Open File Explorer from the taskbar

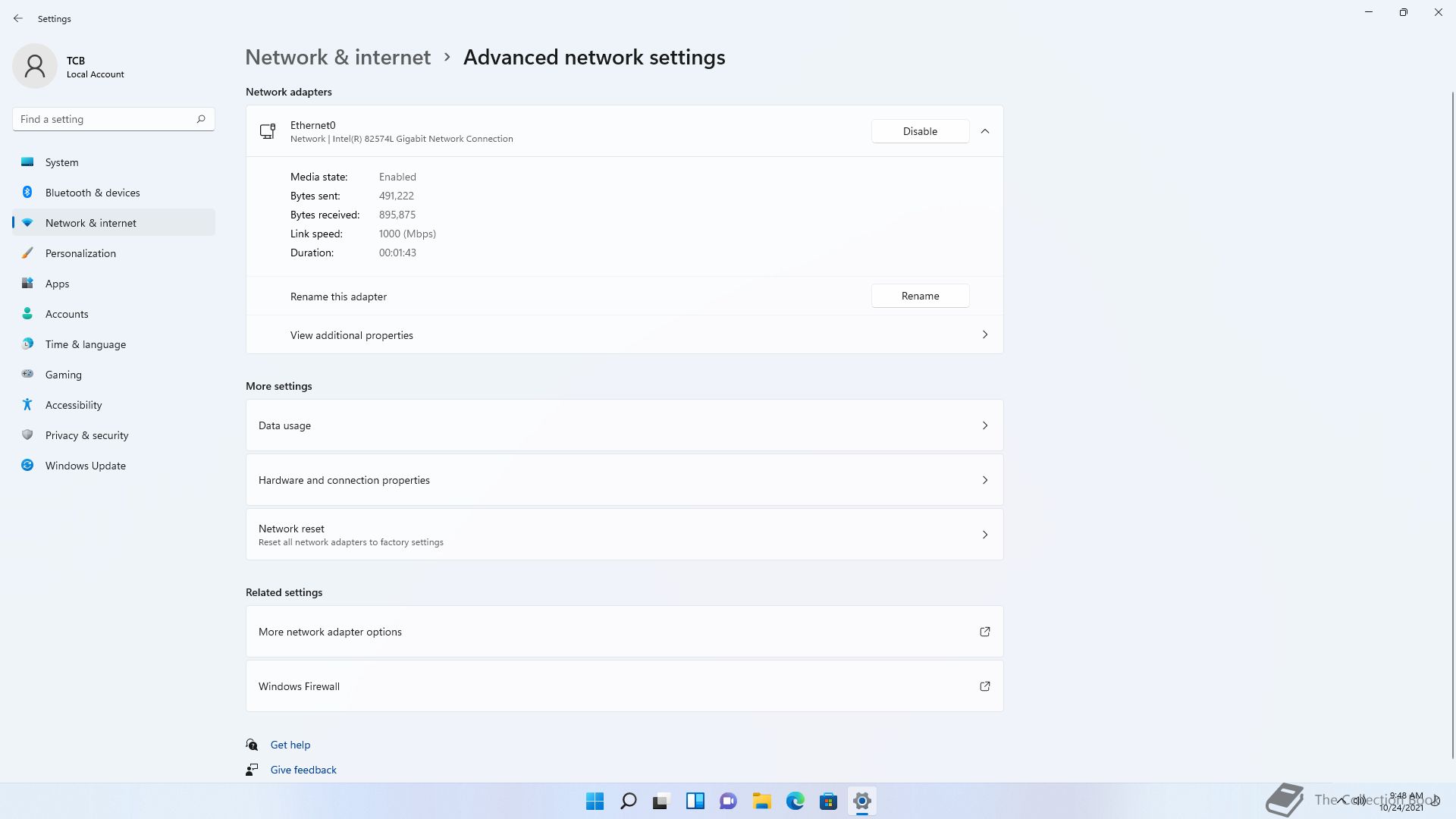click(x=761, y=801)
